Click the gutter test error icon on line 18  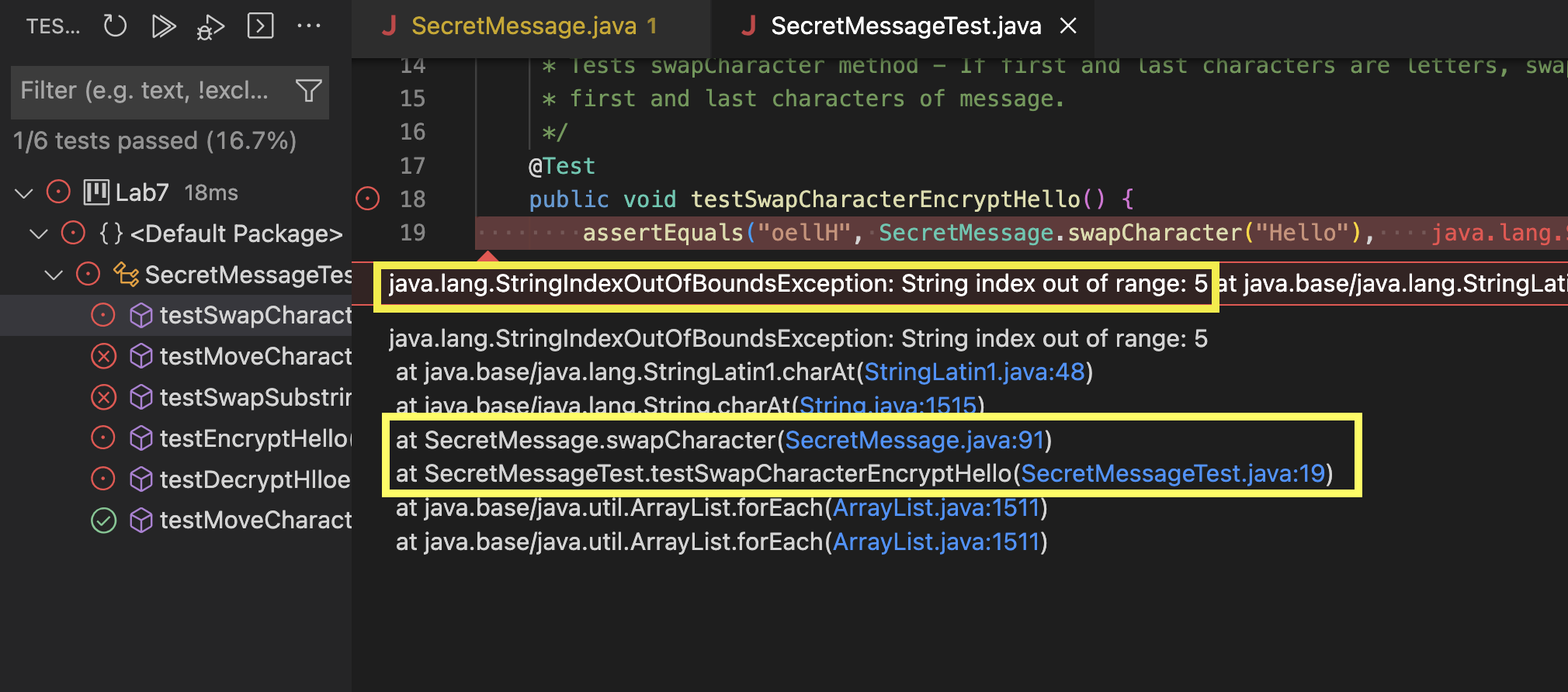[367, 199]
